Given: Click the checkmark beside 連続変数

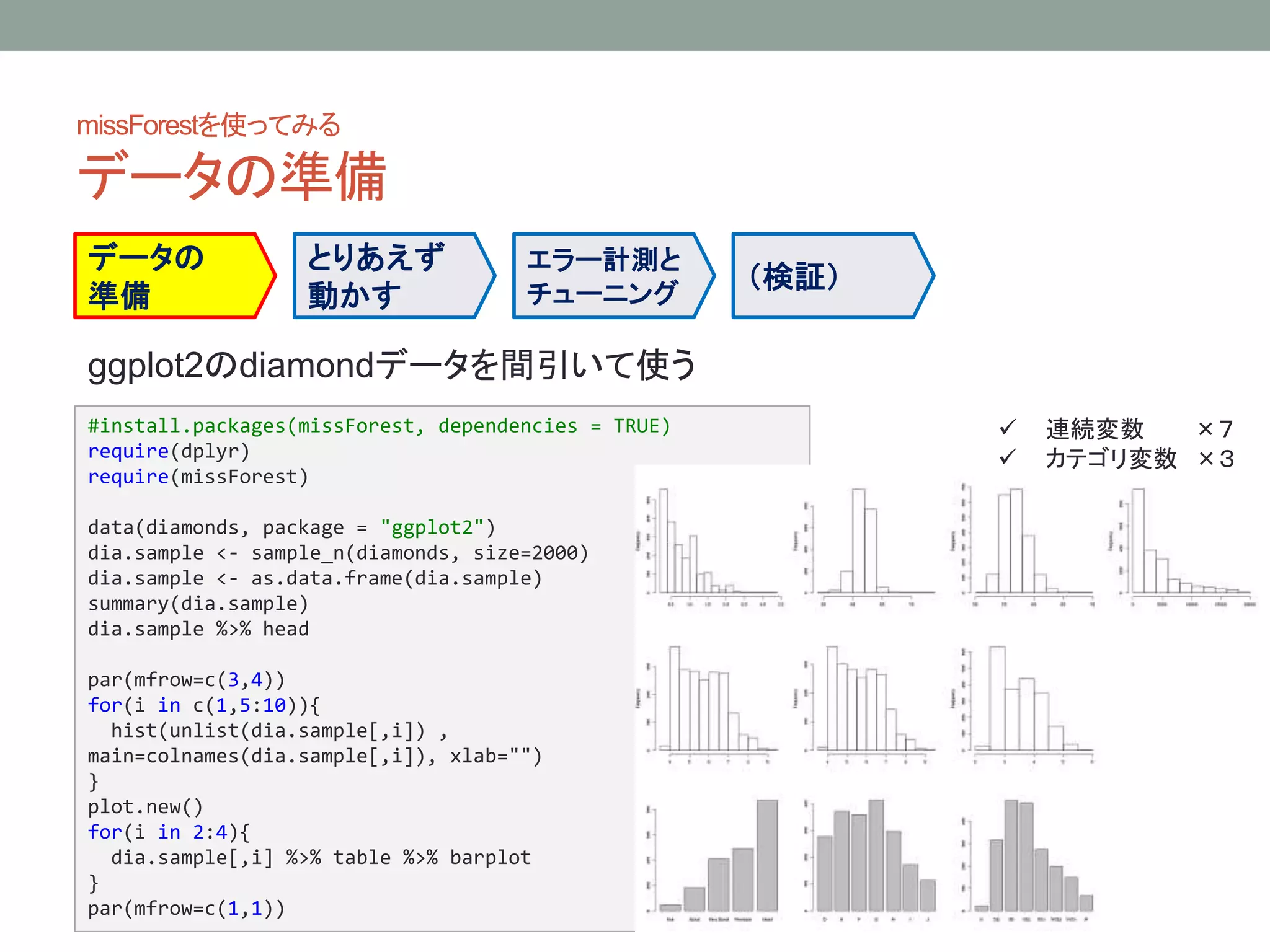Looking at the screenshot, I should point(1008,427).
